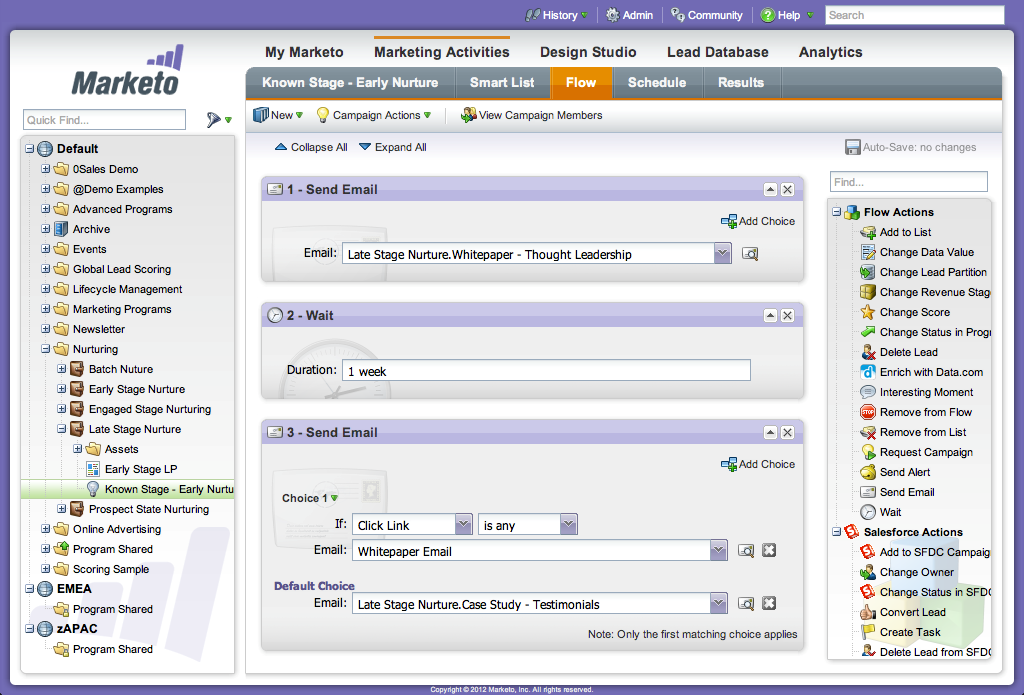Switch to the Schedule tab
This screenshot has height=695, width=1024.
657,84
